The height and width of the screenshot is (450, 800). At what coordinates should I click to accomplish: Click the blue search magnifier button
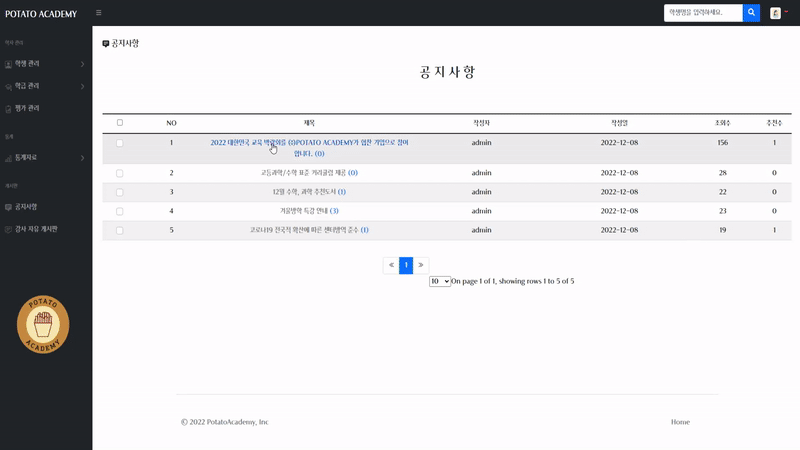[x=751, y=13]
